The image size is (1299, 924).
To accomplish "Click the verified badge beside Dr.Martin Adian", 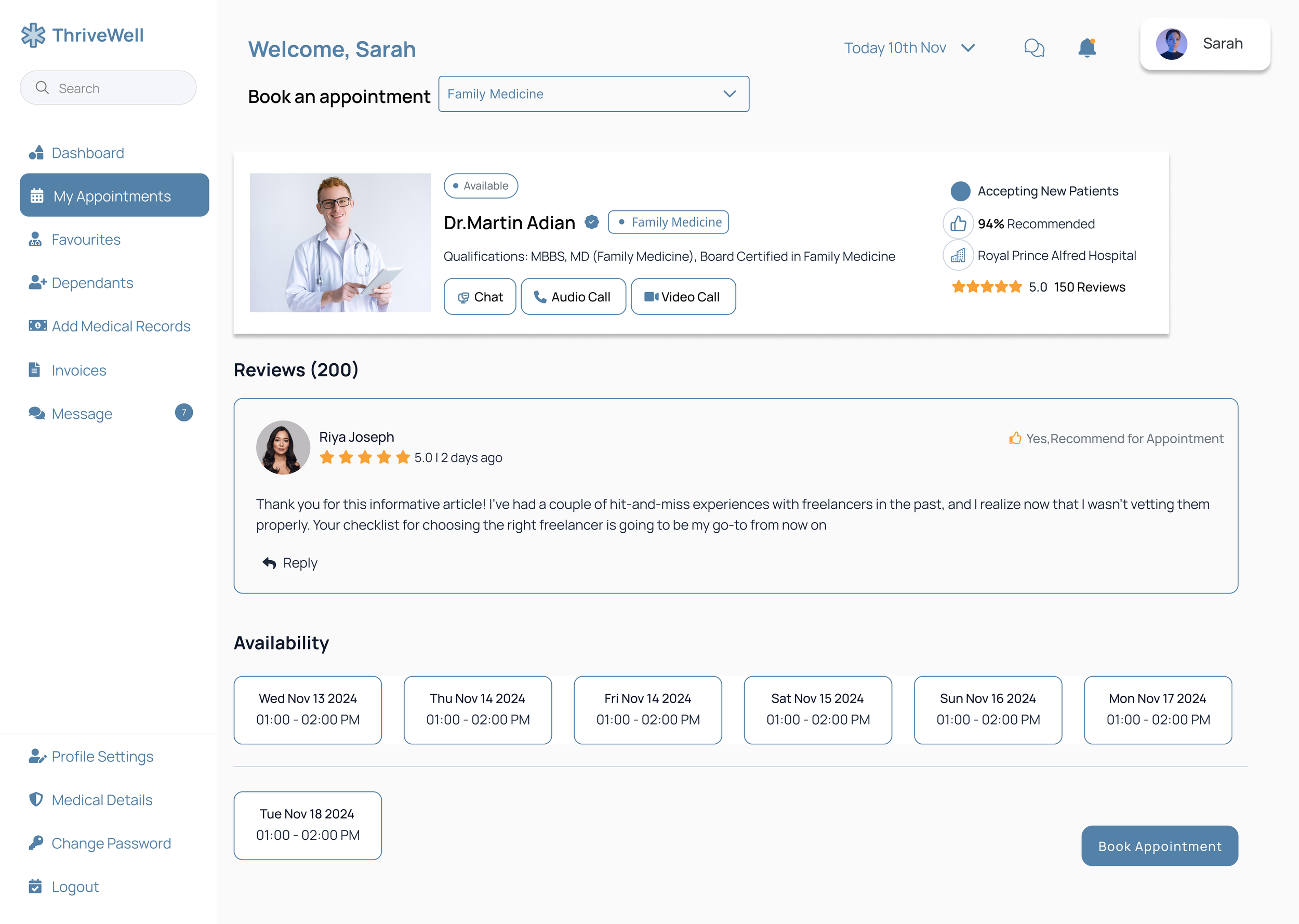I will (591, 222).
